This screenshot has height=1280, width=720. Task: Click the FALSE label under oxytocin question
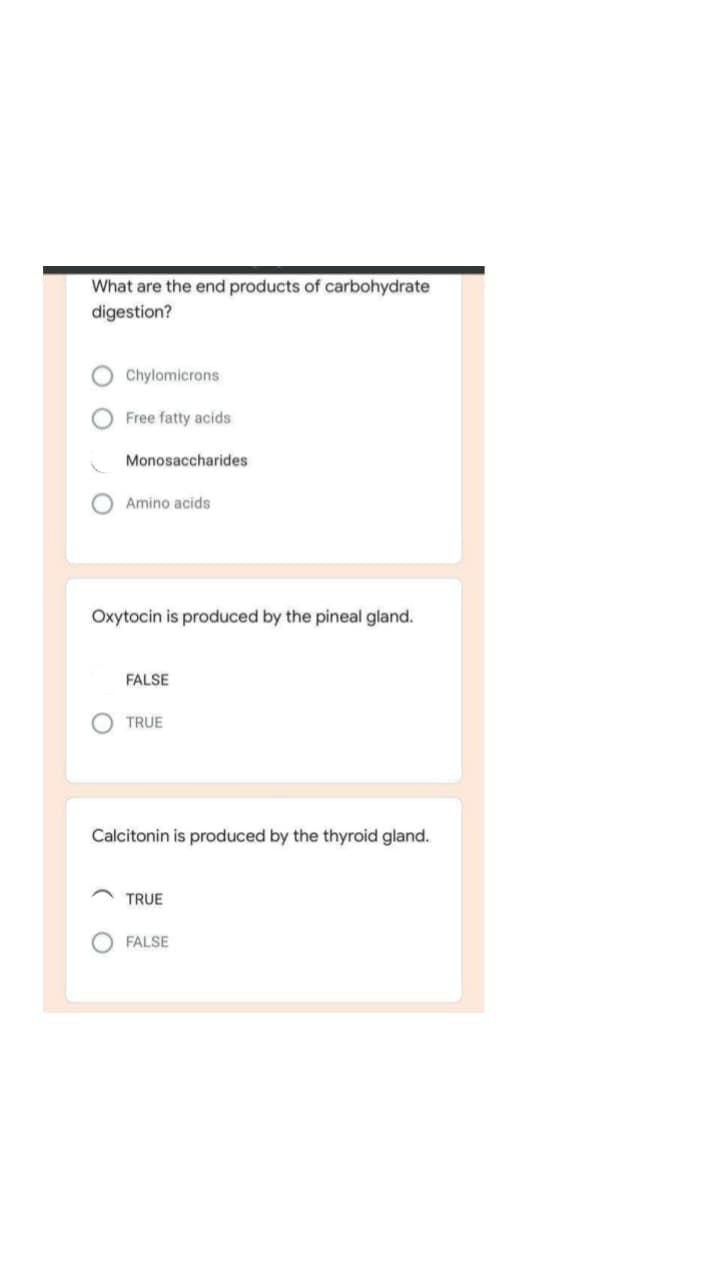pyautogui.click(x=147, y=679)
